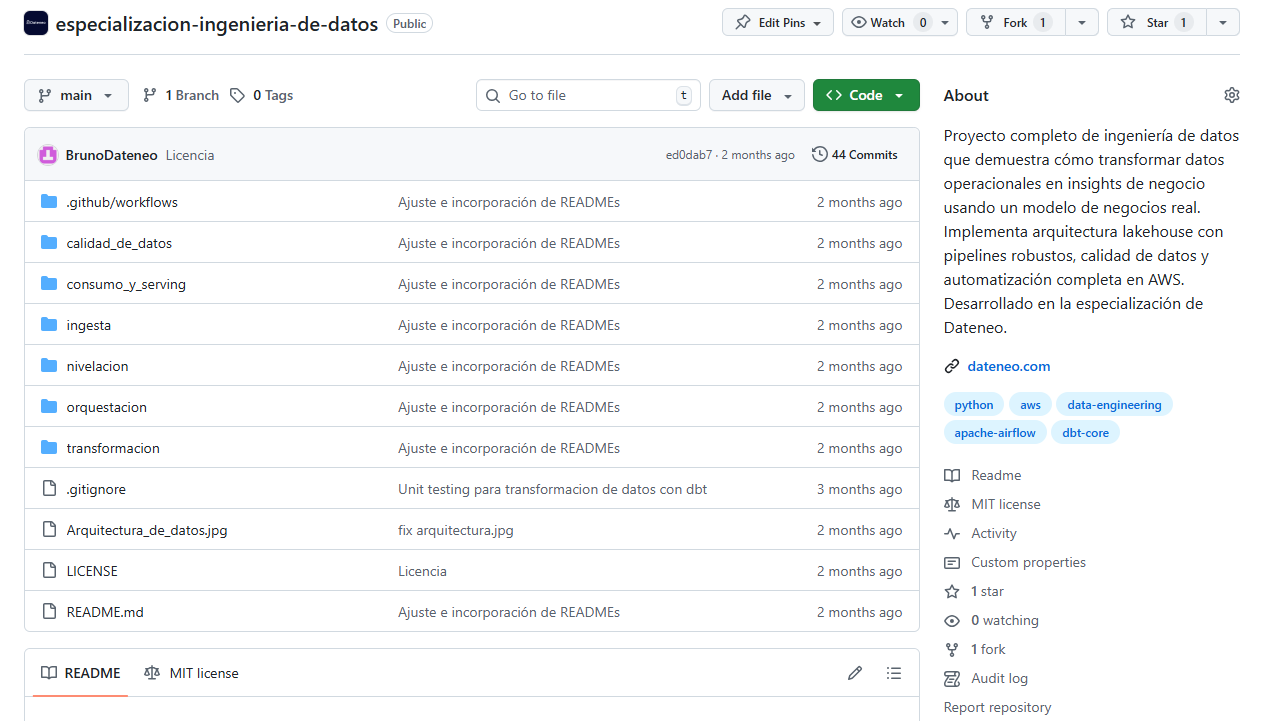This screenshot has width=1281, height=721.
Task: Focus the Go to file search box
Action: 588,95
